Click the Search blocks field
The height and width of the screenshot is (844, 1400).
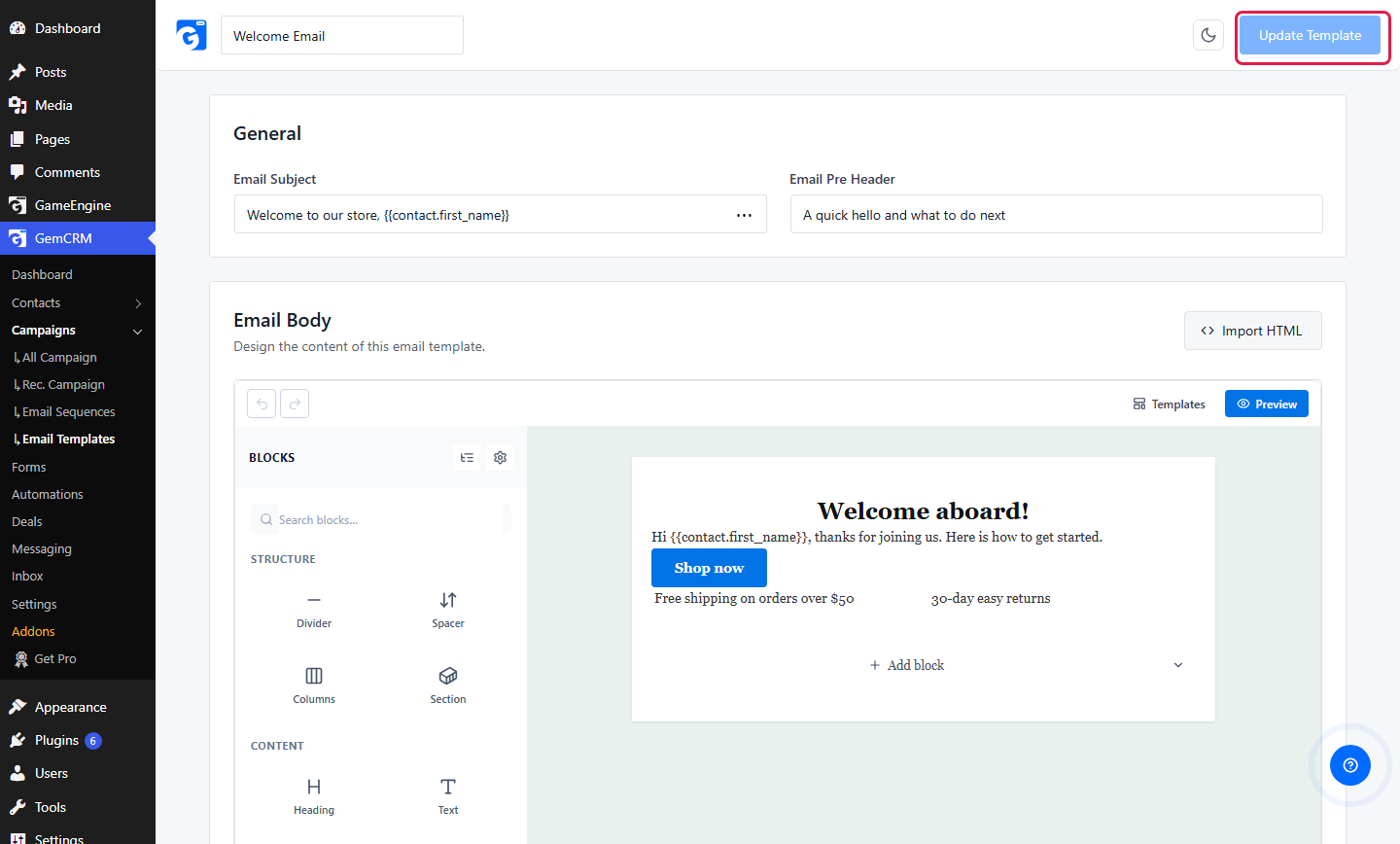click(x=380, y=519)
